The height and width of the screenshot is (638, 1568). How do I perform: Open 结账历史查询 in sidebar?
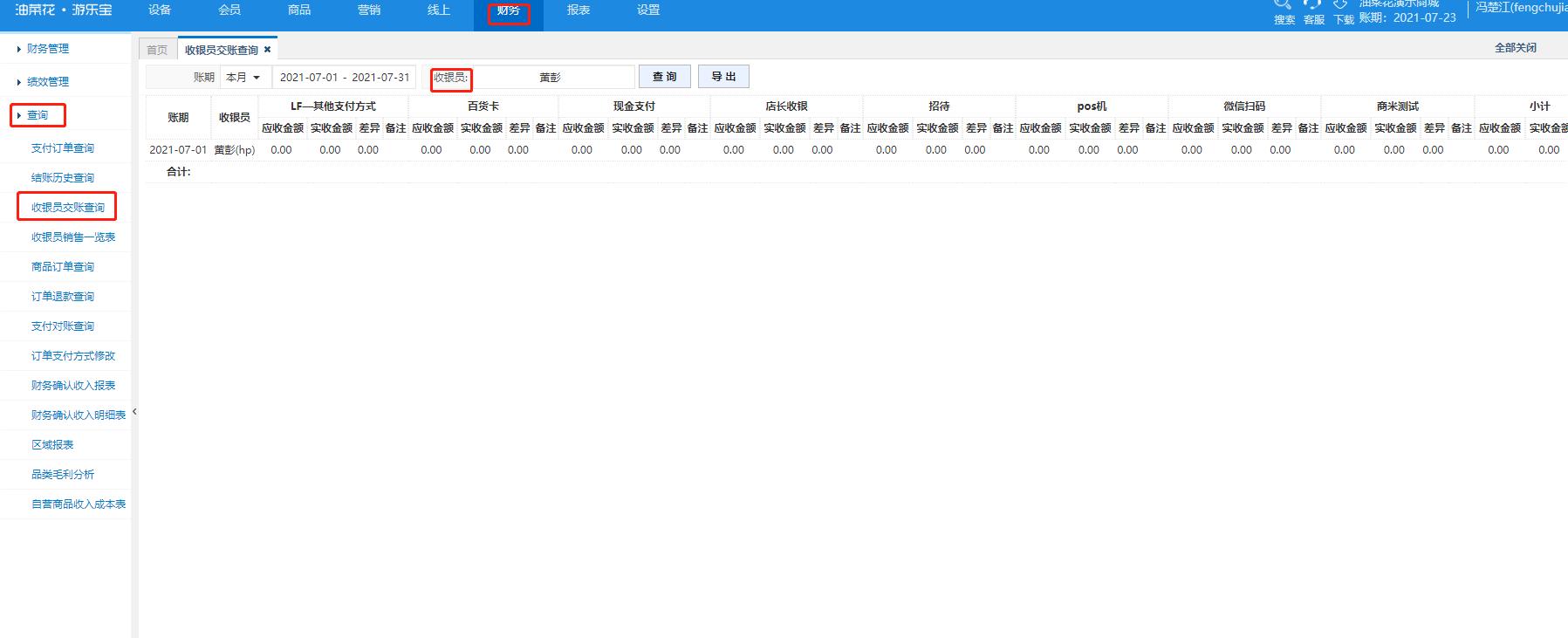coord(63,178)
